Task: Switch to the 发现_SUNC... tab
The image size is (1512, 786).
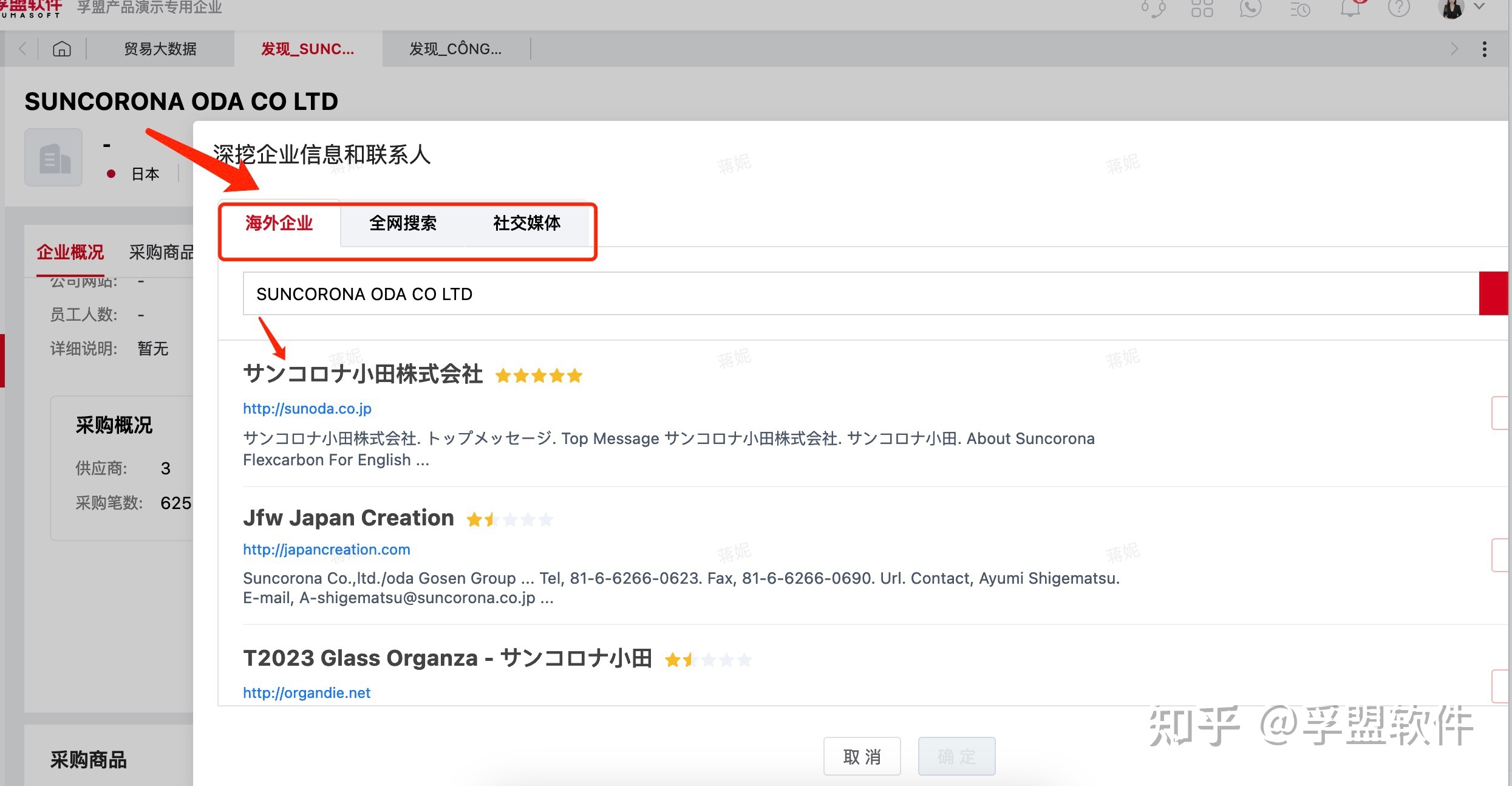Action: [308, 49]
